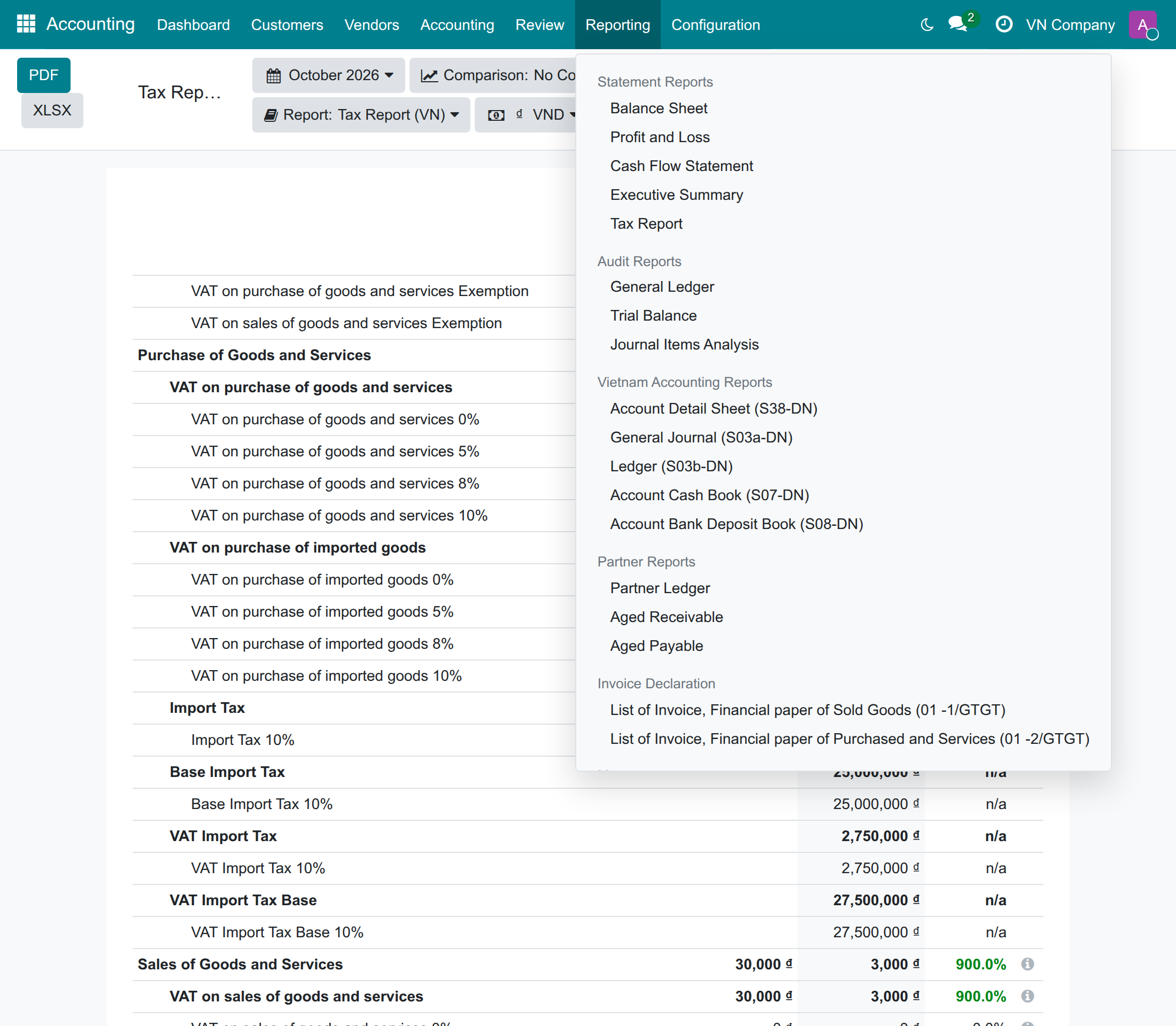Select 'VAT on purchase of goods and services 5%'
The height and width of the screenshot is (1026, 1176).
coord(335,451)
